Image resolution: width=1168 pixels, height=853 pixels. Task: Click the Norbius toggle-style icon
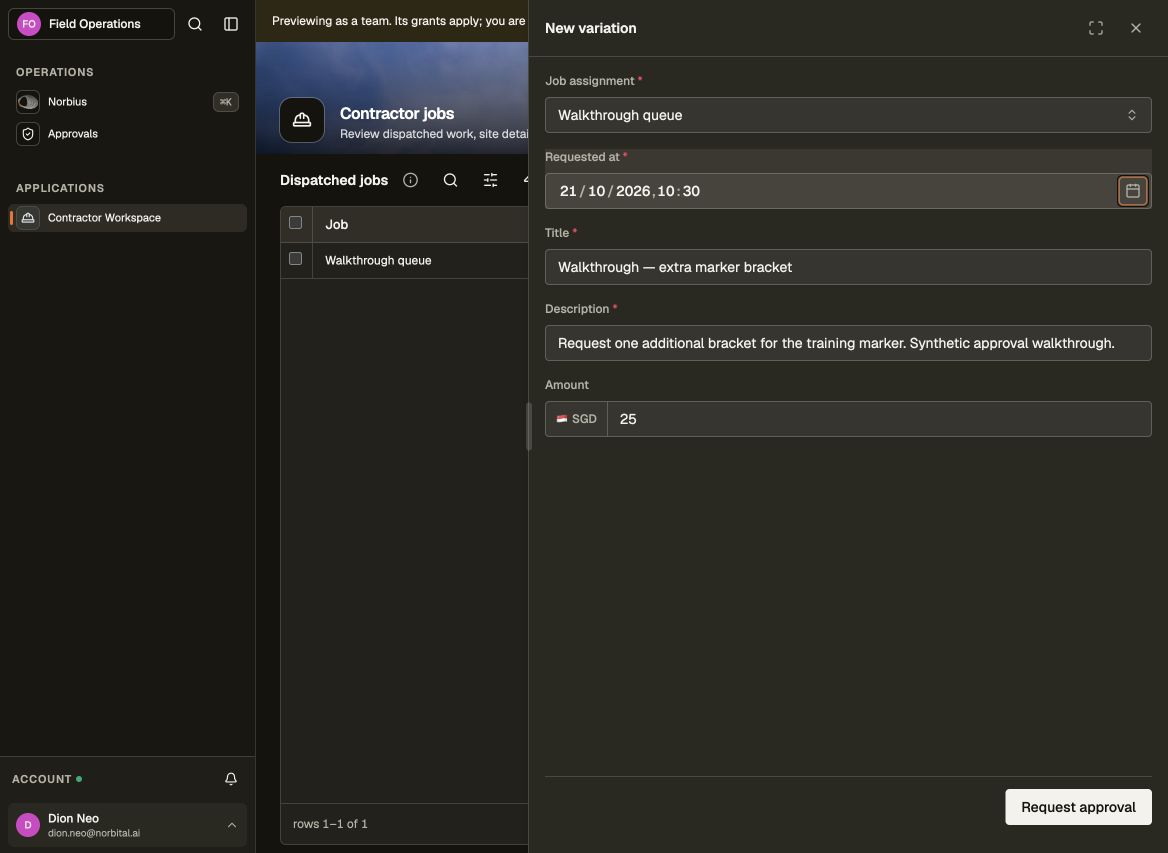click(x=28, y=102)
